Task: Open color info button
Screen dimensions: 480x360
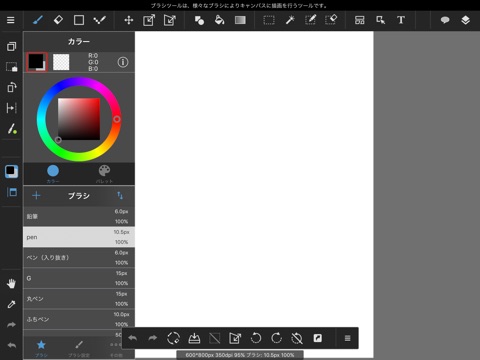Action: [x=123, y=62]
